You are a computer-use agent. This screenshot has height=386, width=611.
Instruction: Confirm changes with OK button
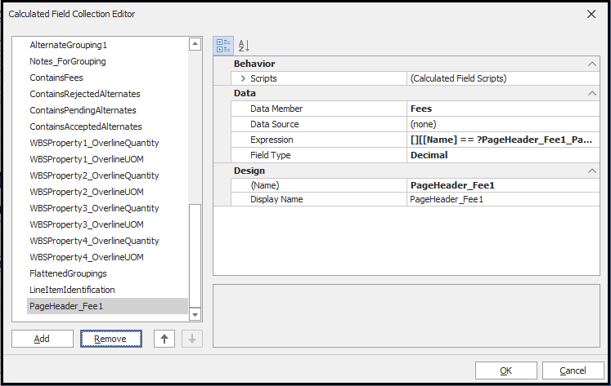pyautogui.click(x=506, y=371)
